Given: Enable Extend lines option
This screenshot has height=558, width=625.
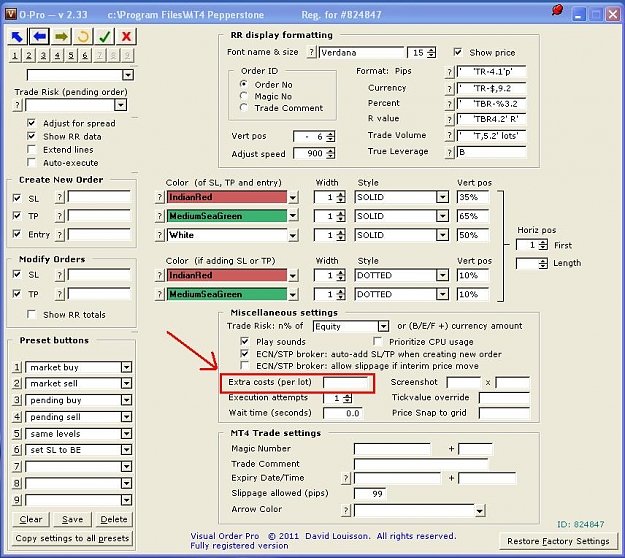Looking at the screenshot, I should click(x=31, y=149).
